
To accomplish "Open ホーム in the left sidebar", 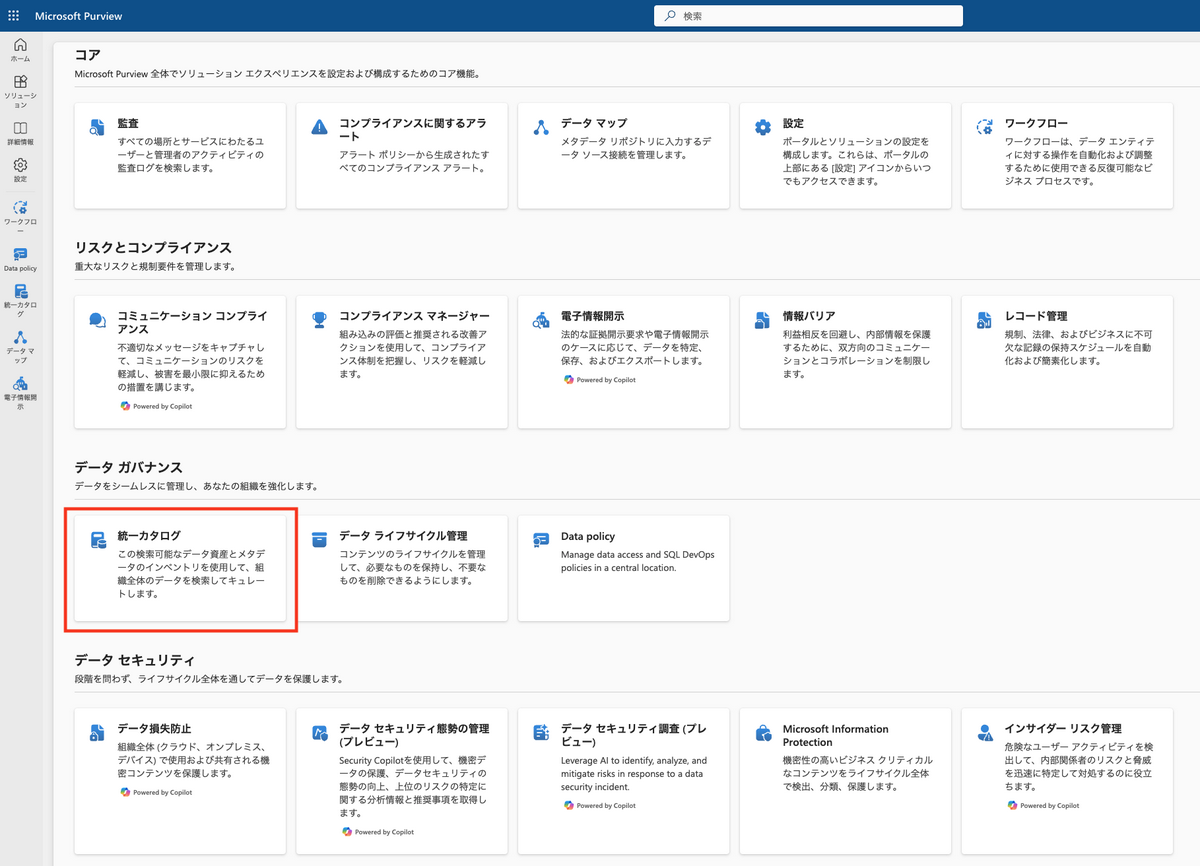I will point(20,50).
